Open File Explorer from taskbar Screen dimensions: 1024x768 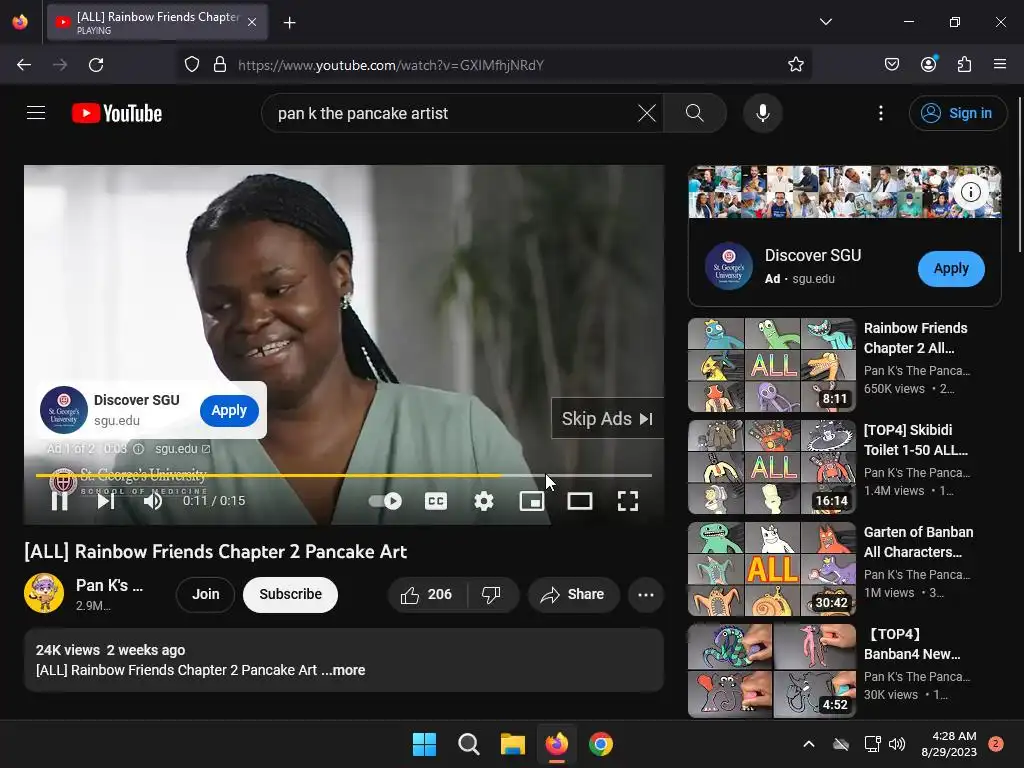513,744
